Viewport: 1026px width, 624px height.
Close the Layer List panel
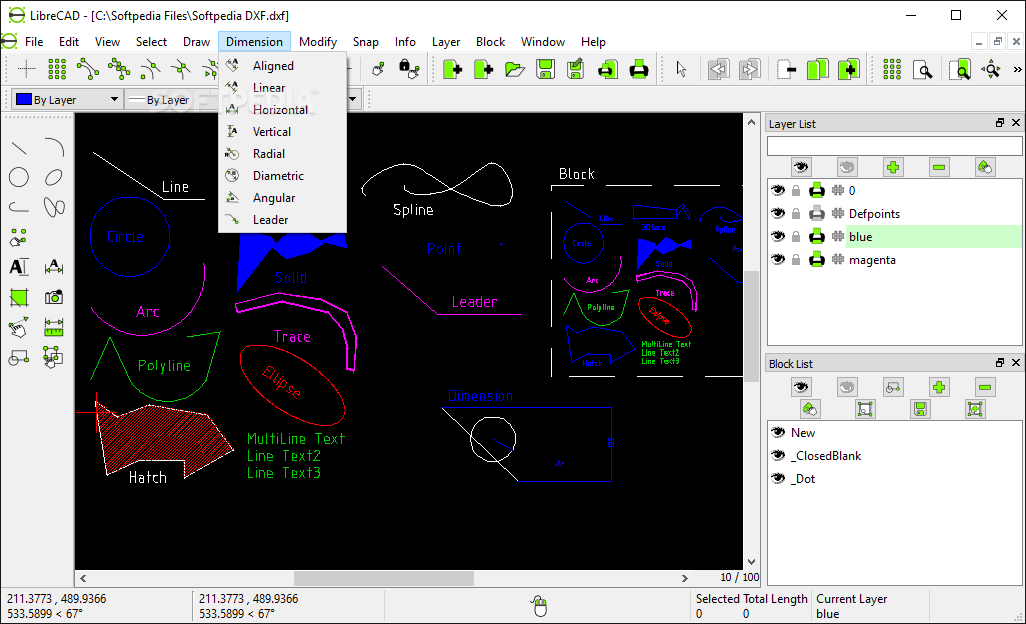(x=1016, y=123)
